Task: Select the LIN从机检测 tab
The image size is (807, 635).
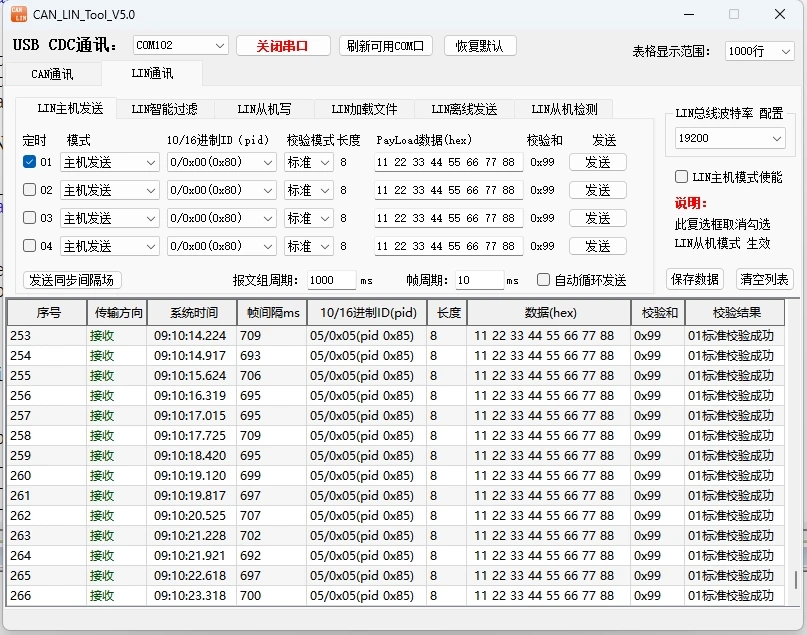Action: (564, 109)
